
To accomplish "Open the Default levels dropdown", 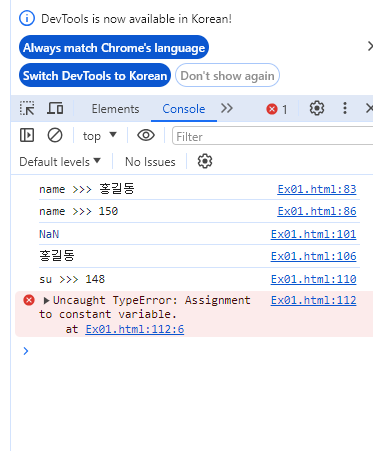I will tap(60, 162).
